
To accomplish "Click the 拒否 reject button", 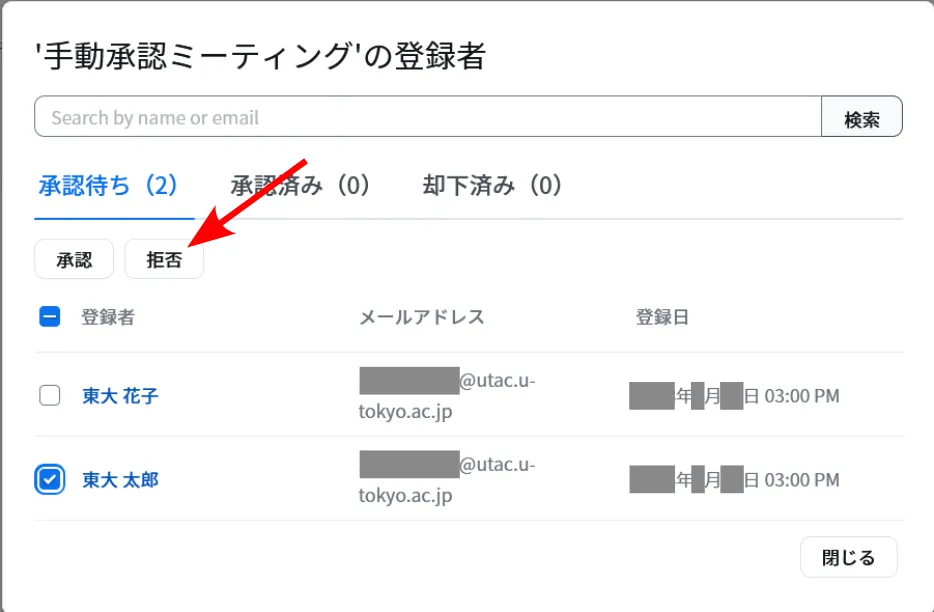I will coord(164,260).
